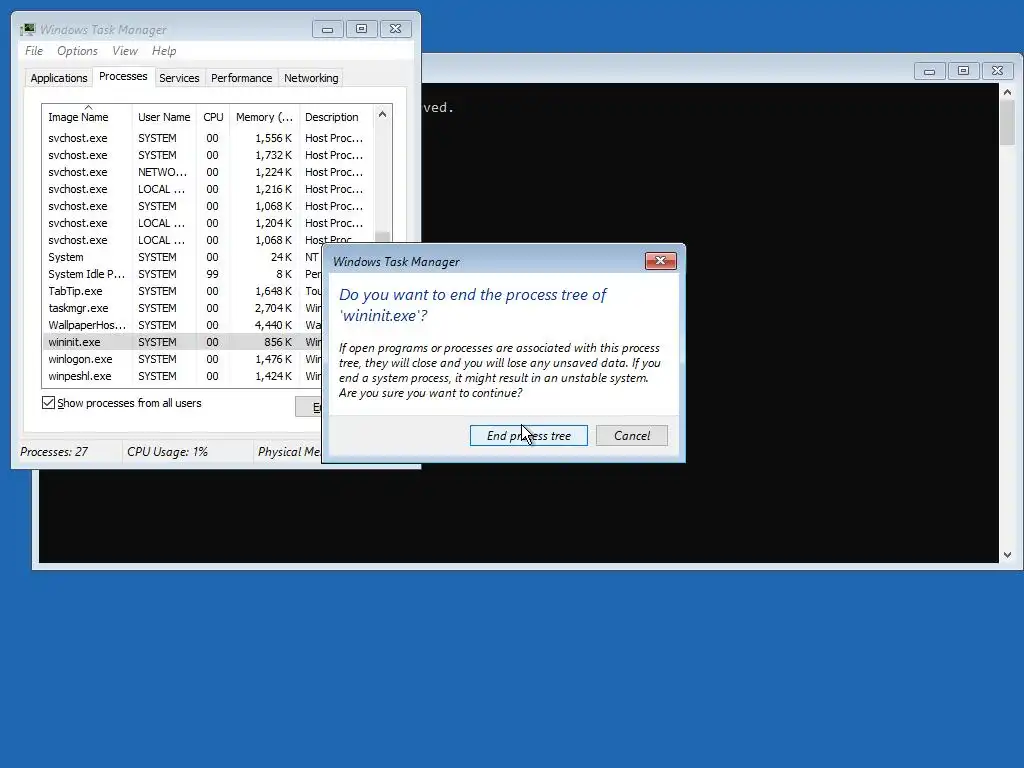
Task: Click Processes: 27 in status bar
Action: pos(54,452)
